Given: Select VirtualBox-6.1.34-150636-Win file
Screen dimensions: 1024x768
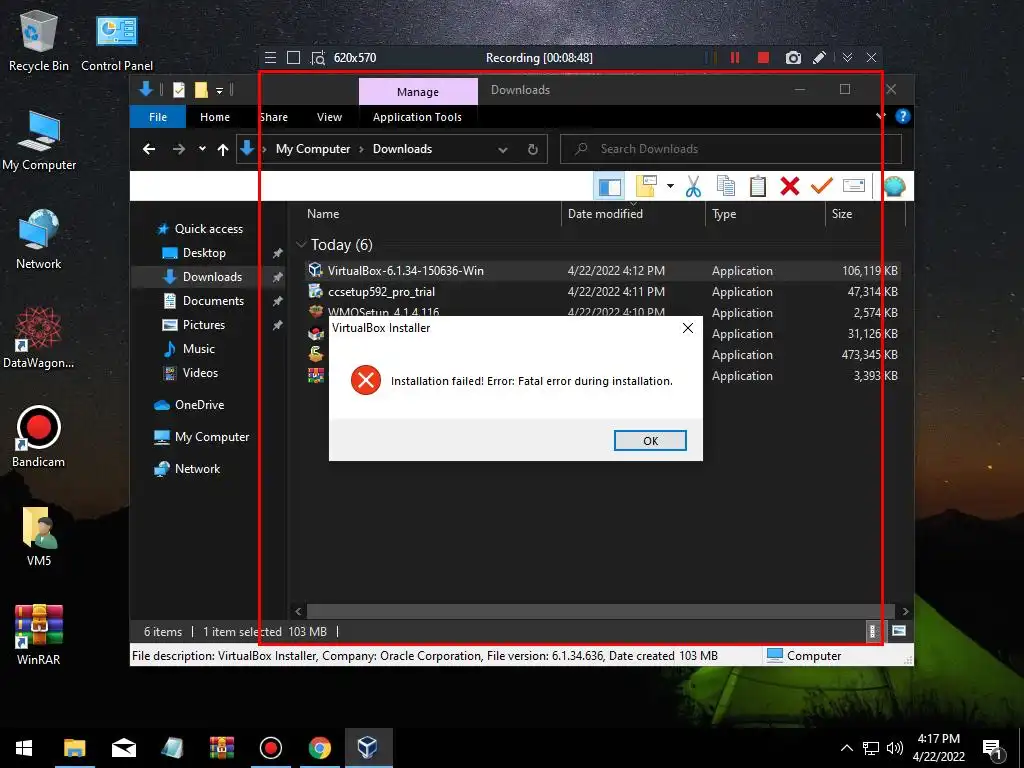Looking at the screenshot, I should coord(406,270).
